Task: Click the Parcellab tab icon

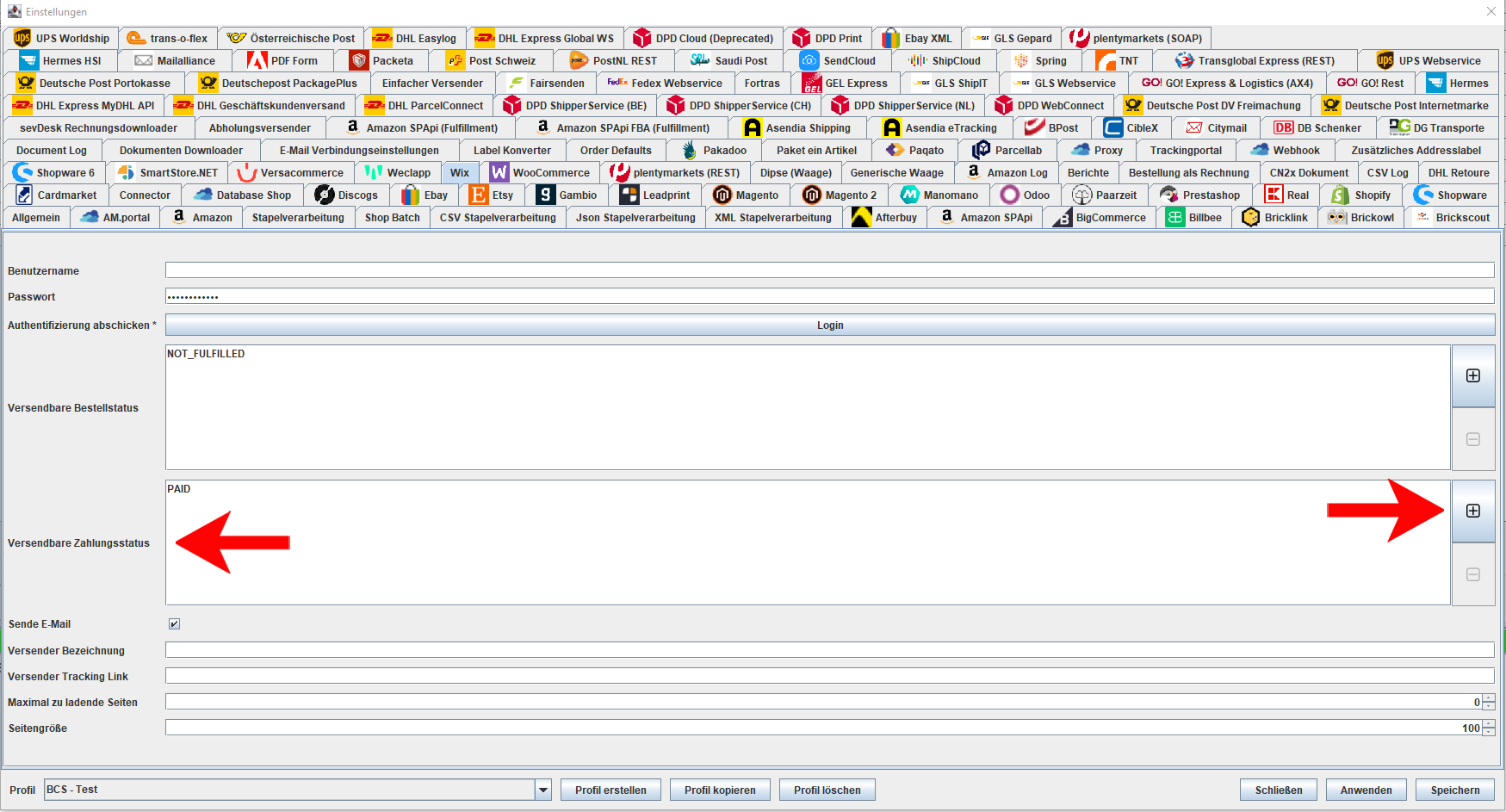Action: click(x=982, y=150)
